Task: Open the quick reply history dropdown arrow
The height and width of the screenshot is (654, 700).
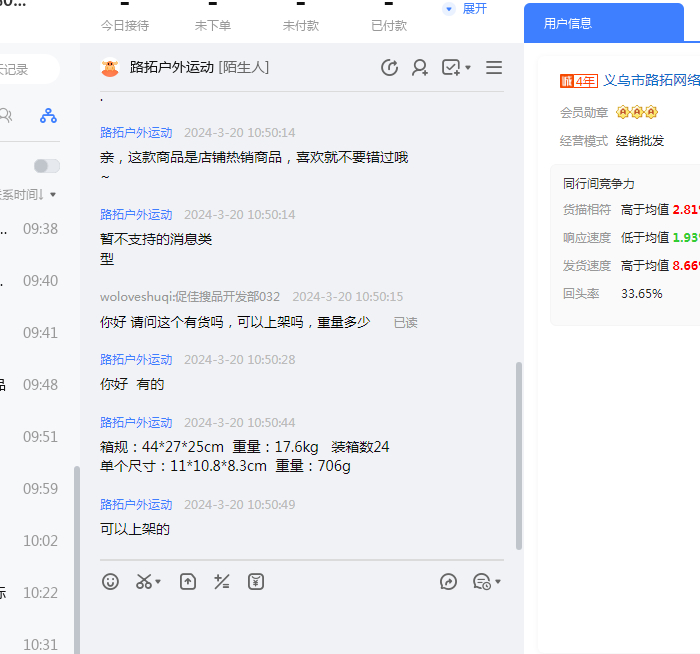Action: click(x=498, y=582)
